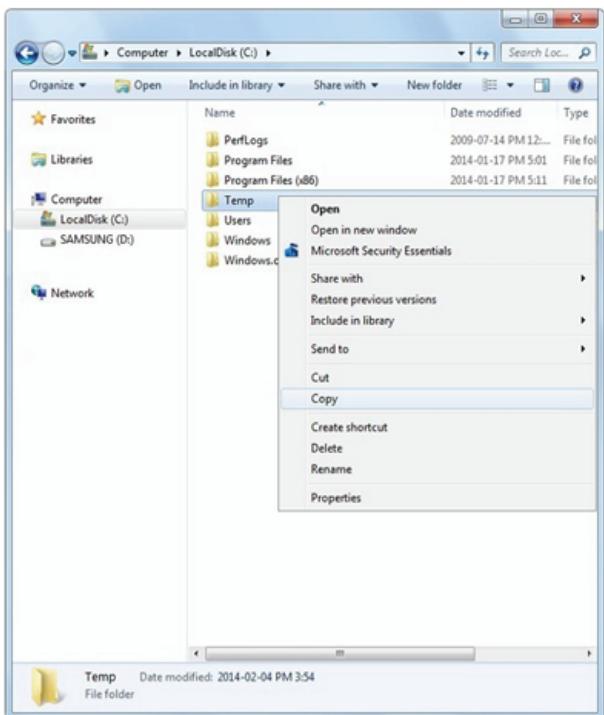Select the Users folder name
Viewport: 604px width, 715px height.
pos(237,221)
